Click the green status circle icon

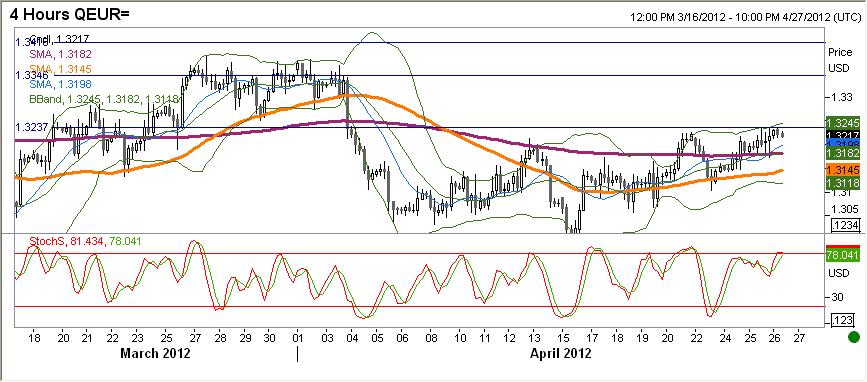(x=854, y=336)
